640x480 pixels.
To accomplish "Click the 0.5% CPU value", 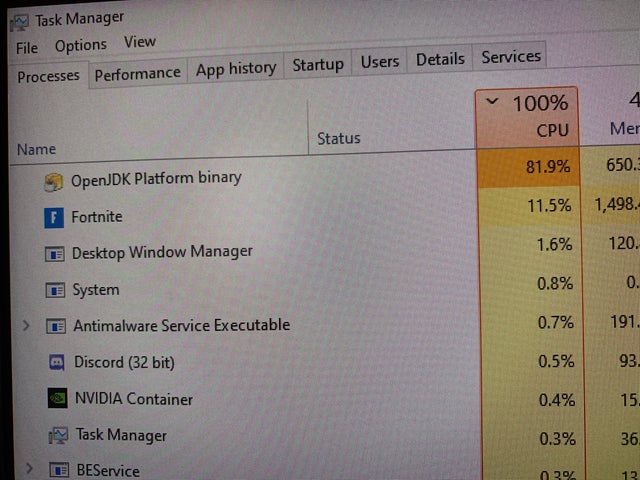I will pyautogui.click(x=556, y=361).
